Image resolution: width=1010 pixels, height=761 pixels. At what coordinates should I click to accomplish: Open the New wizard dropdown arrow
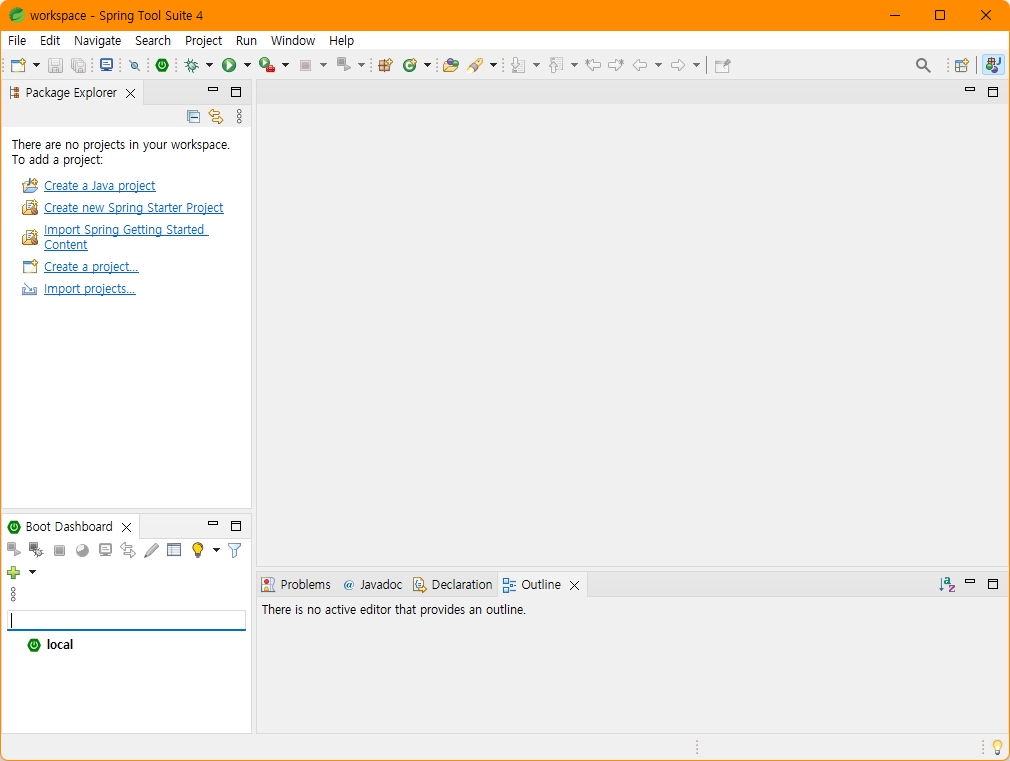tap(36, 65)
